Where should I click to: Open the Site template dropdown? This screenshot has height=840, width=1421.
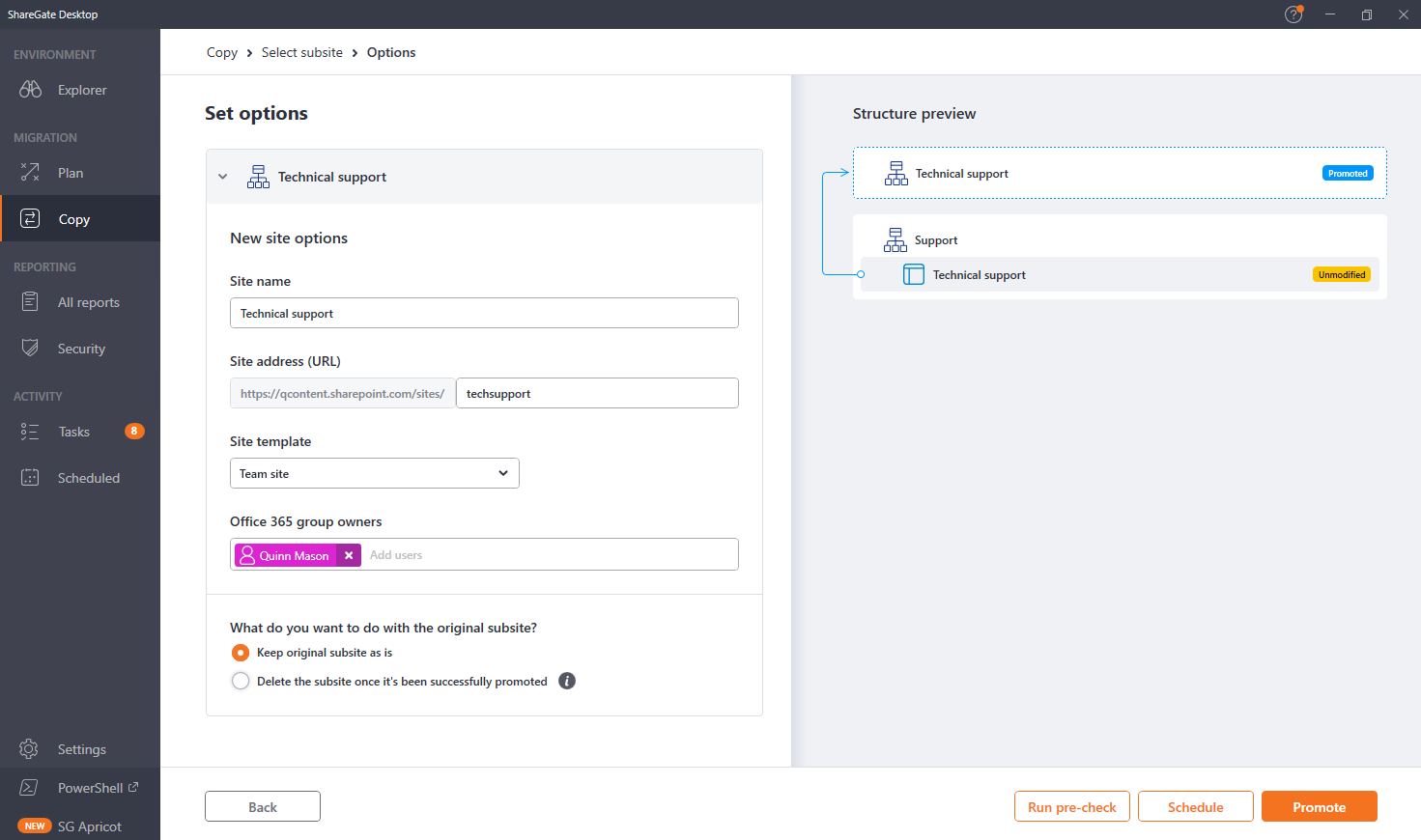[375, 473]
